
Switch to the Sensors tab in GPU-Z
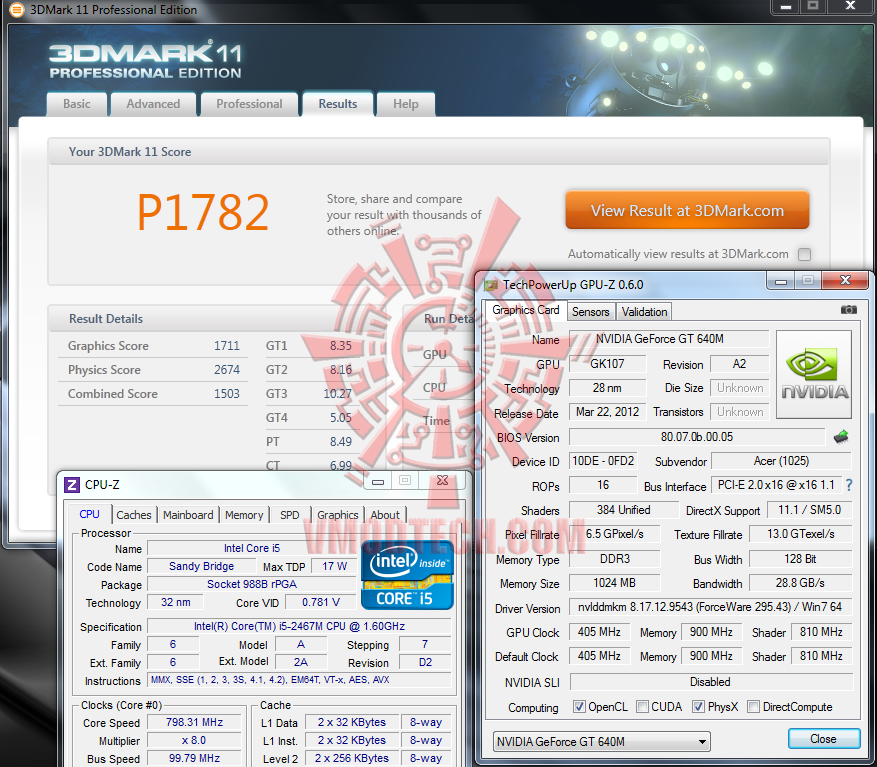coord(591,312)
